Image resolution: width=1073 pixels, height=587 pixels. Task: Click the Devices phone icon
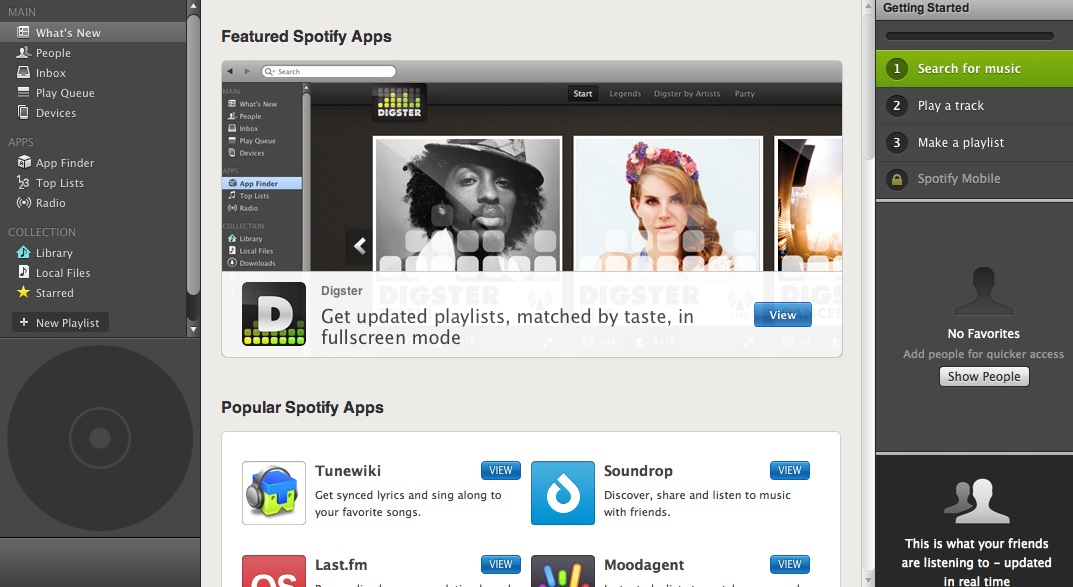click(23, 112)
